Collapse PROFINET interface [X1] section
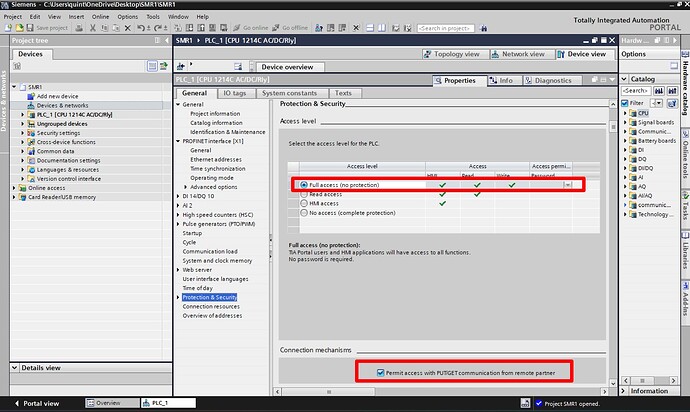Screen dimensions: 690x412 coord(178,141)
